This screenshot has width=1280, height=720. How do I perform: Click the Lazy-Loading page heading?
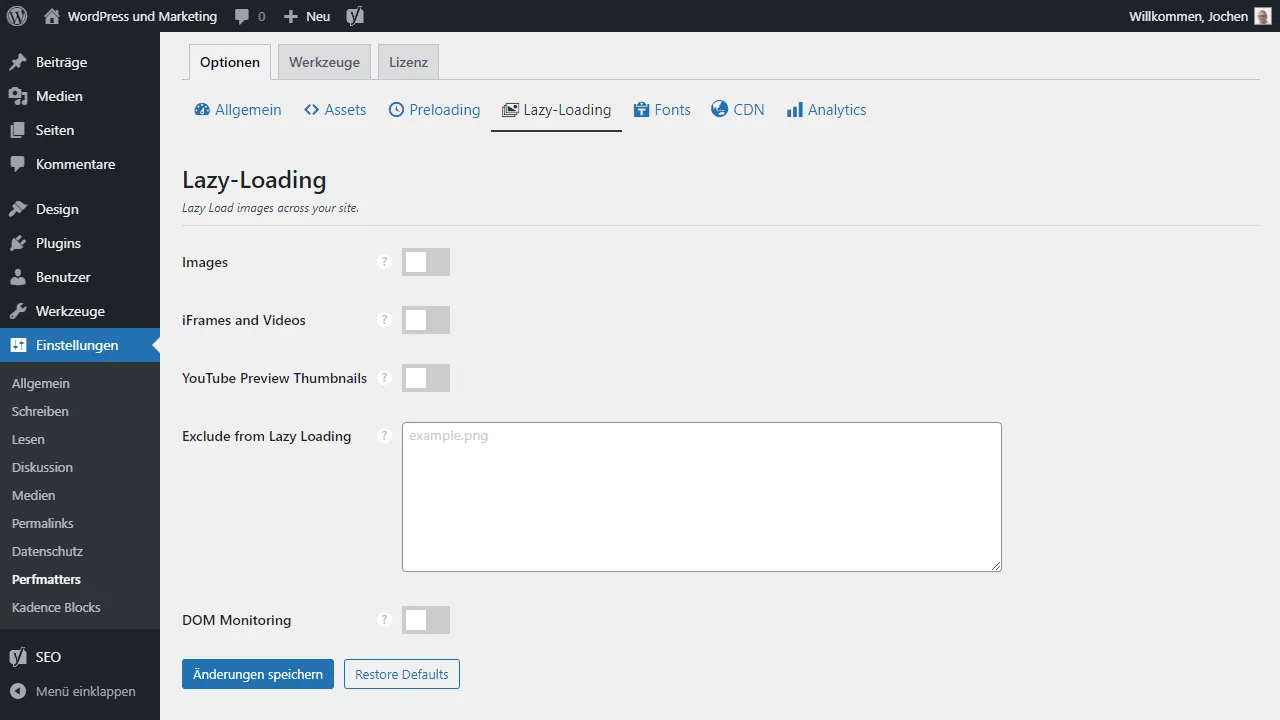(254, 180)
